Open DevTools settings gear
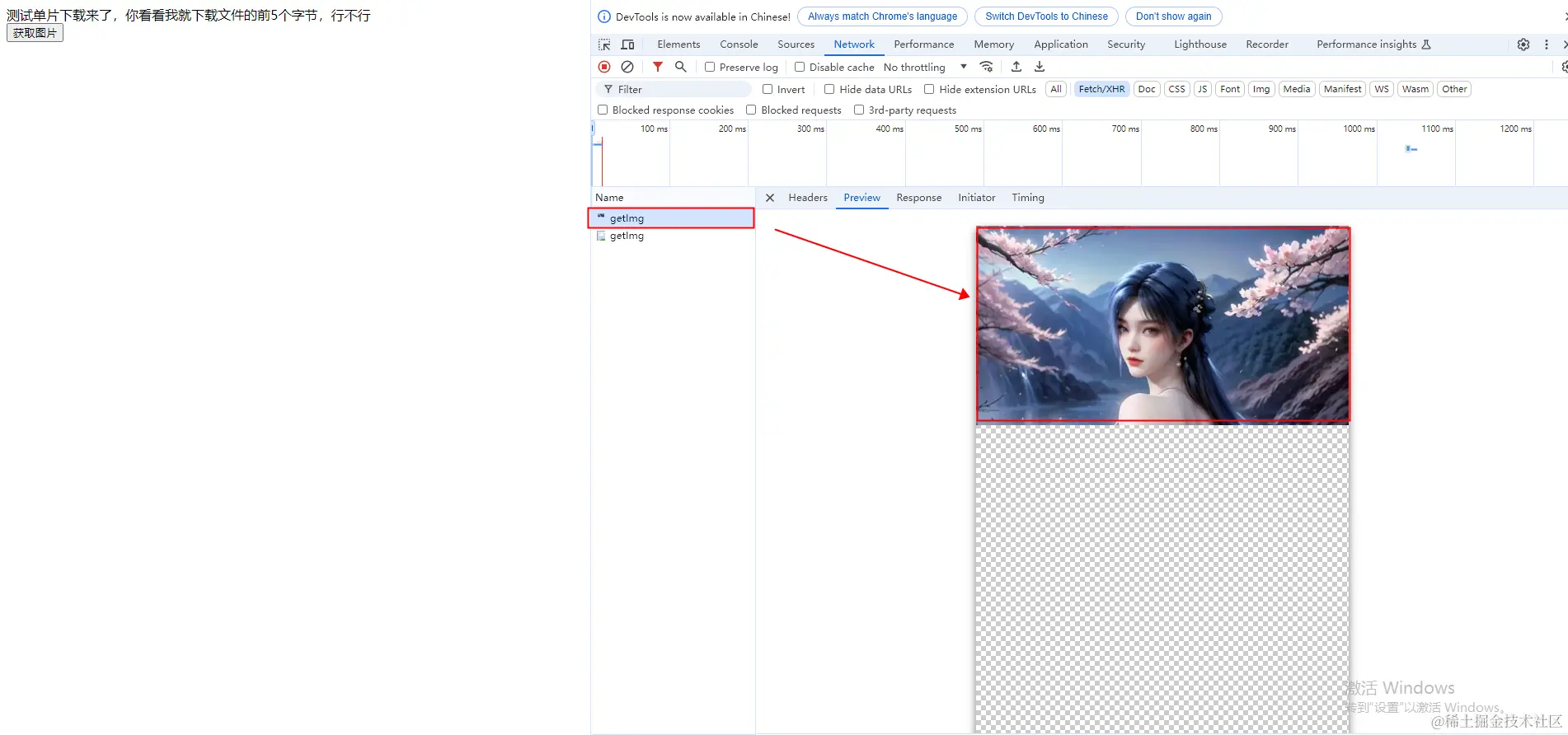The image size is (1568, 735). 1523,44
